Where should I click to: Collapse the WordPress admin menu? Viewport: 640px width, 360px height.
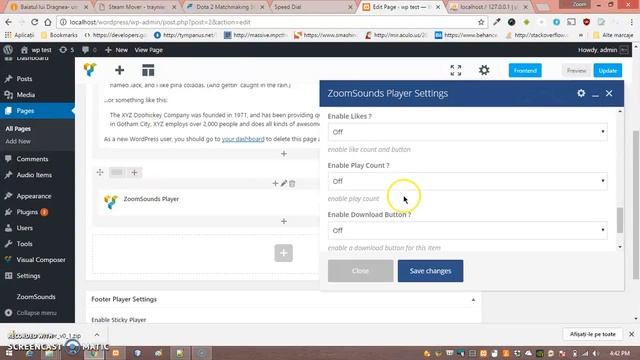coord(31,313)
